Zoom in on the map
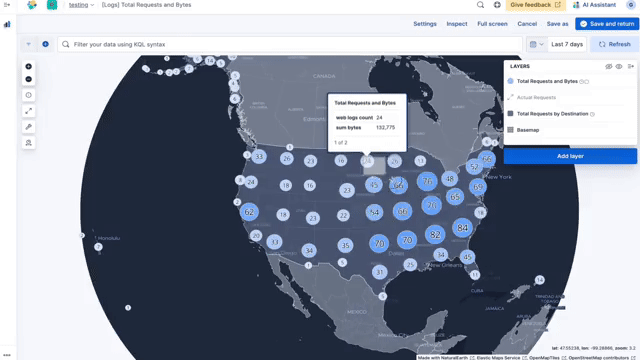Viewport: 640px width, 360px height. point(29,66)
